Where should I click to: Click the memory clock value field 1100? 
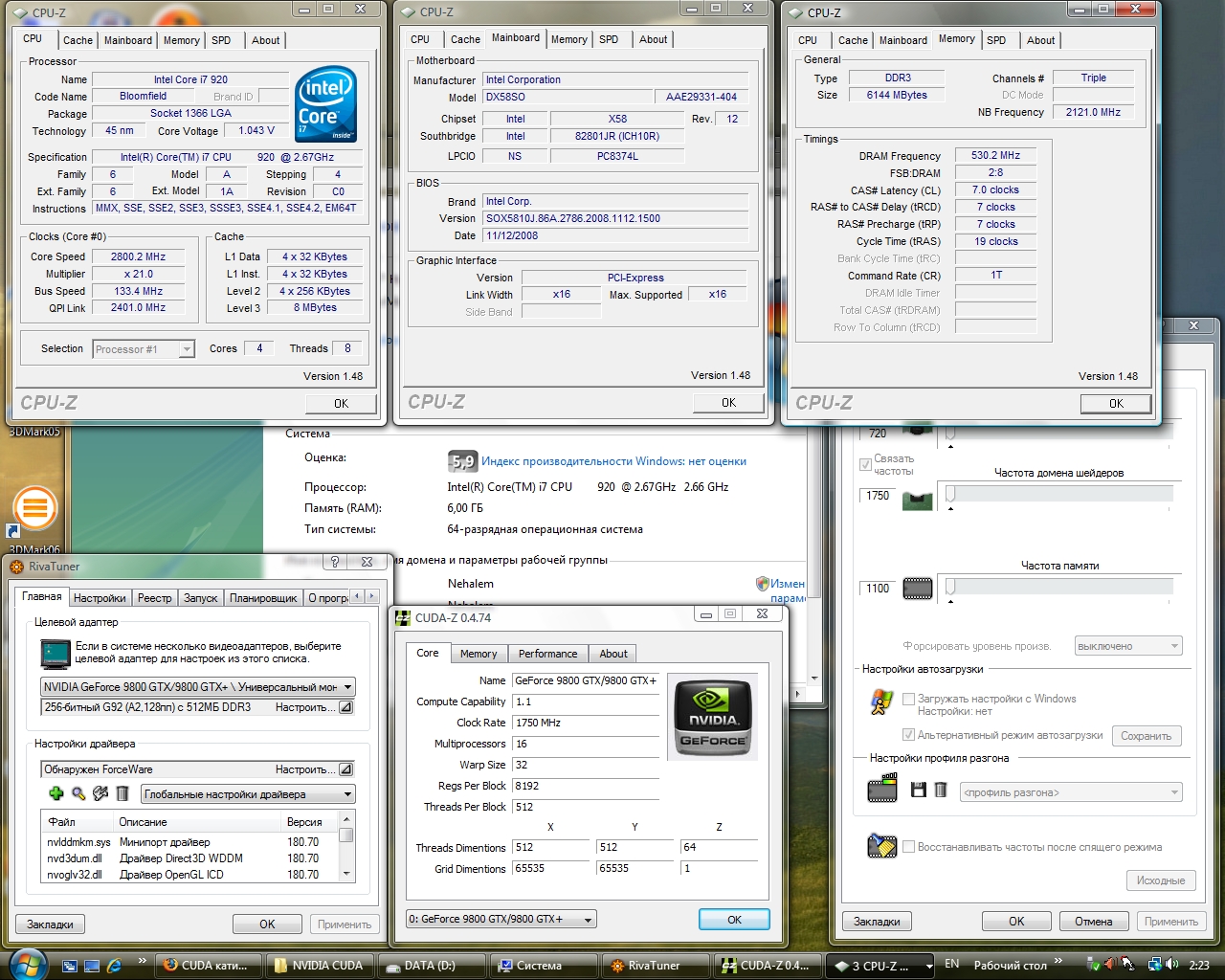tap(879, 589)
